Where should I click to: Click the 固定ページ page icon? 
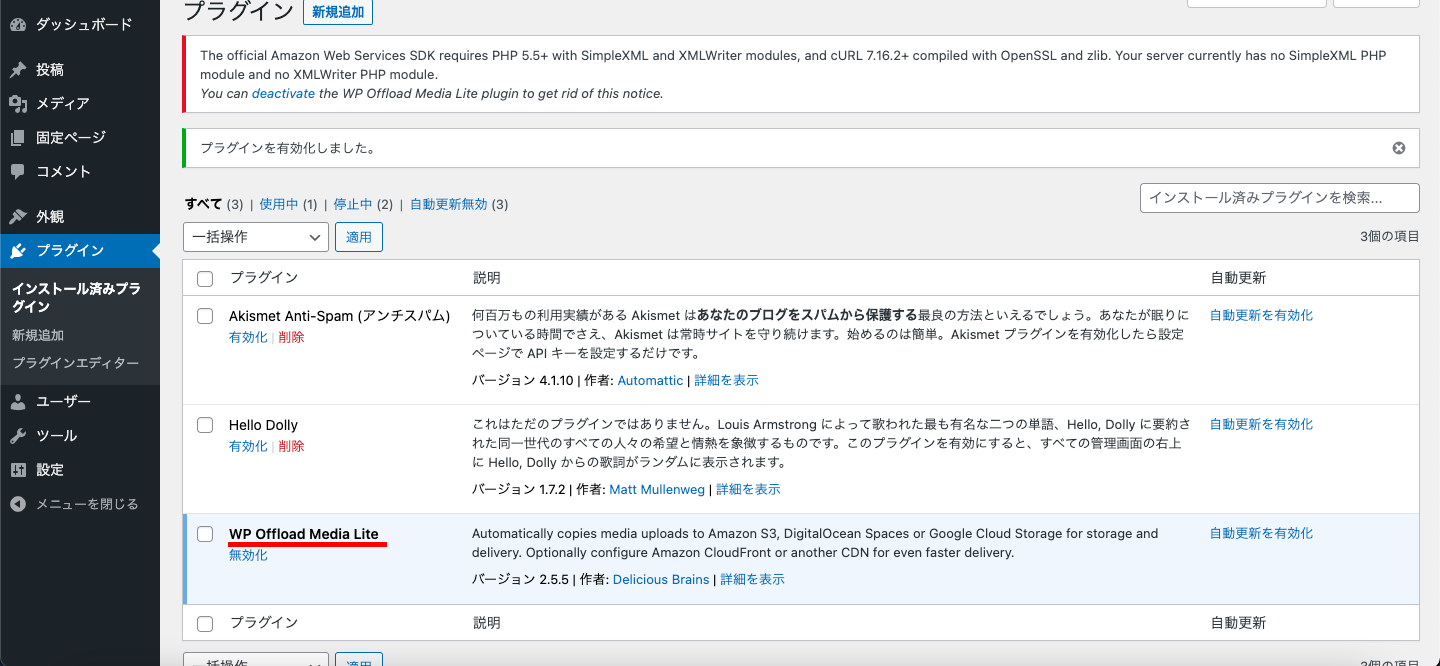click(x=17, y=137)
